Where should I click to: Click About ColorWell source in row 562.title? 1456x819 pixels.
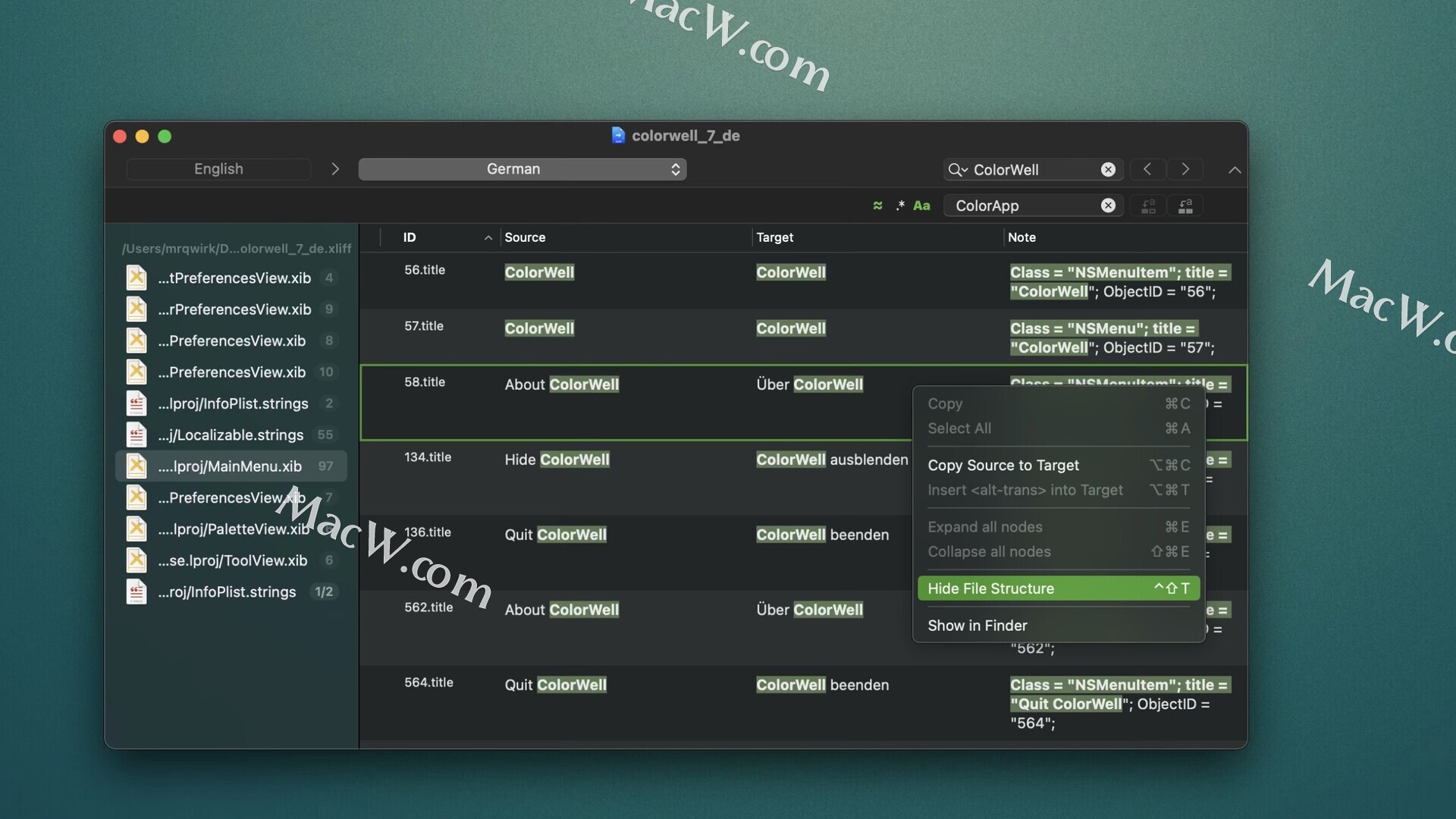tap(562, 610)
